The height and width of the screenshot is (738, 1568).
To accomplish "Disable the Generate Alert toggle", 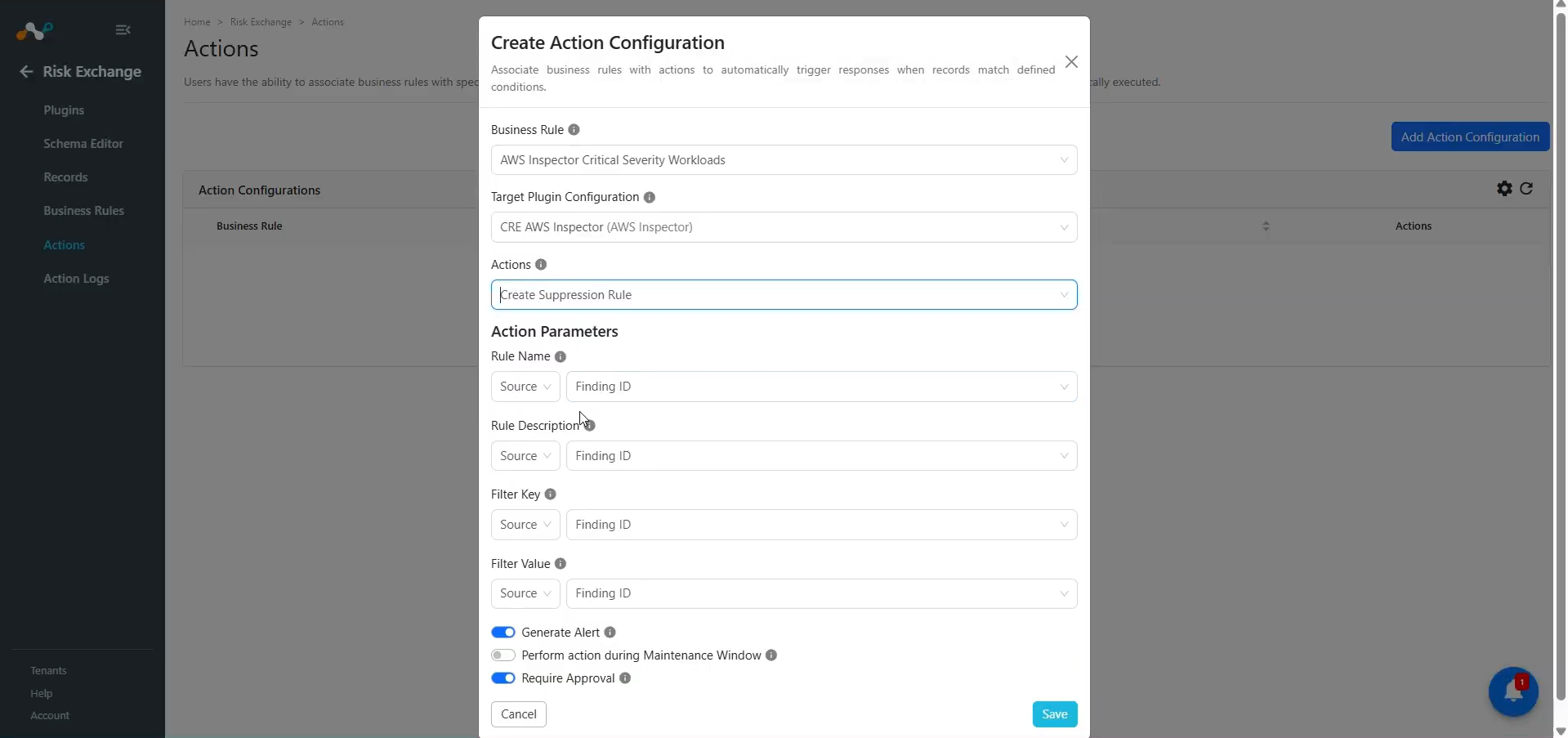I will [x=503, y=633].
